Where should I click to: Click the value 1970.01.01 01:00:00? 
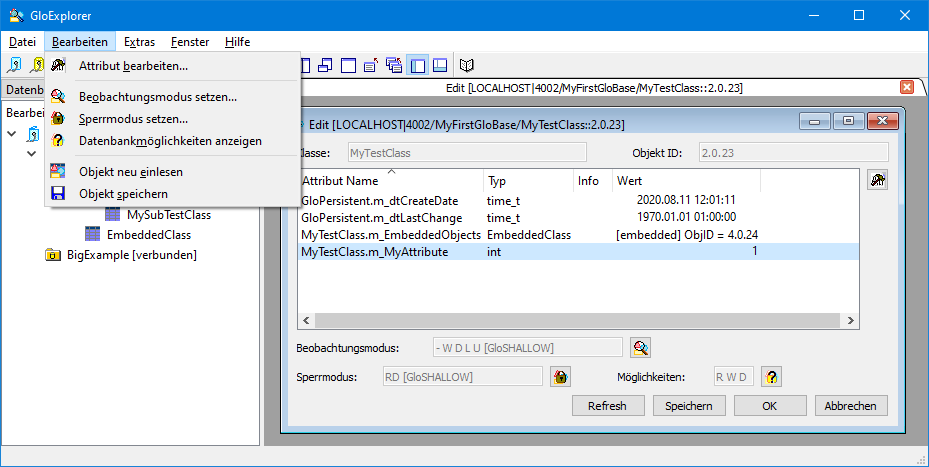[x=686, y=217]
